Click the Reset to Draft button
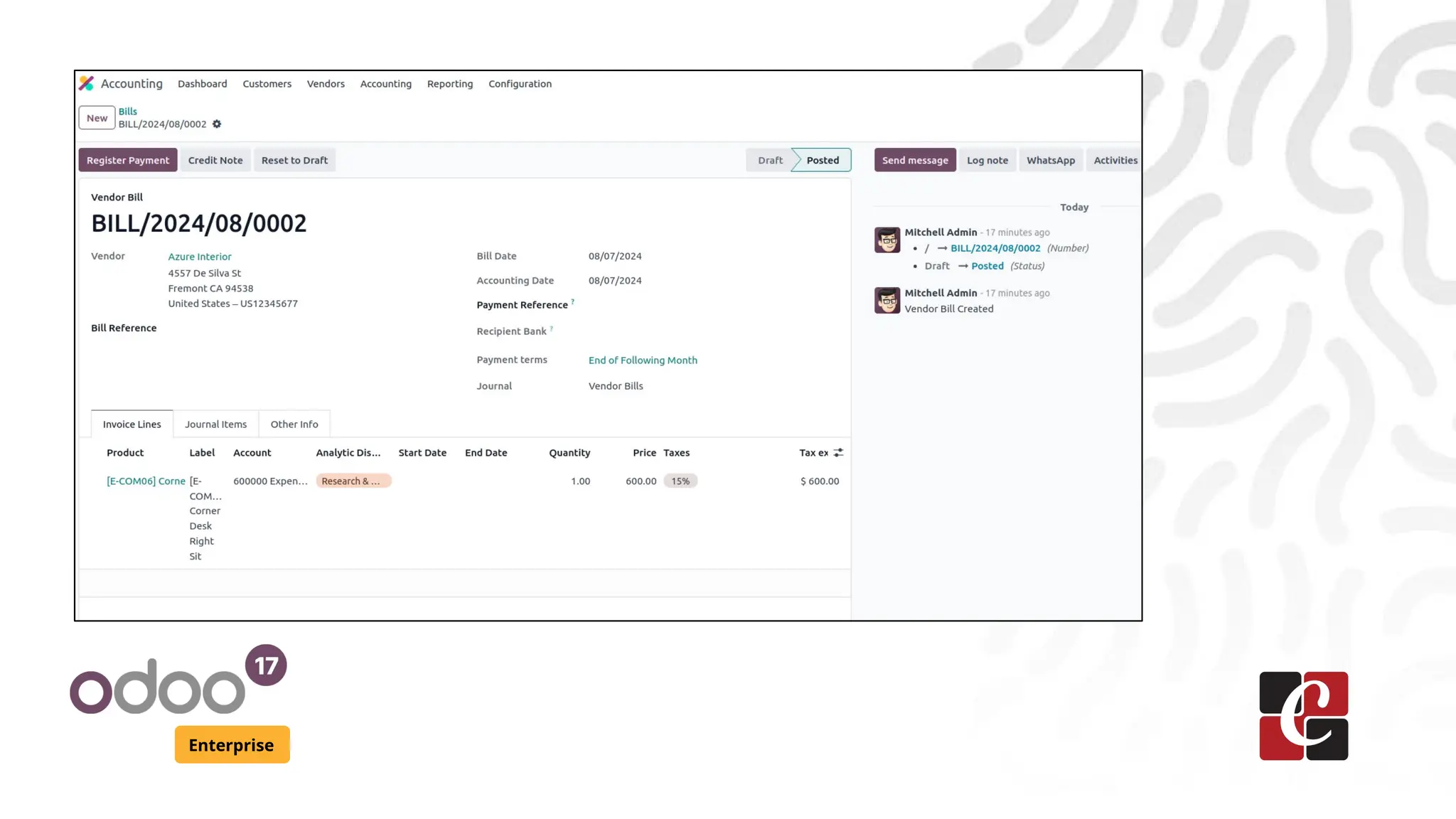1456x819 pixels. (294, 161)
